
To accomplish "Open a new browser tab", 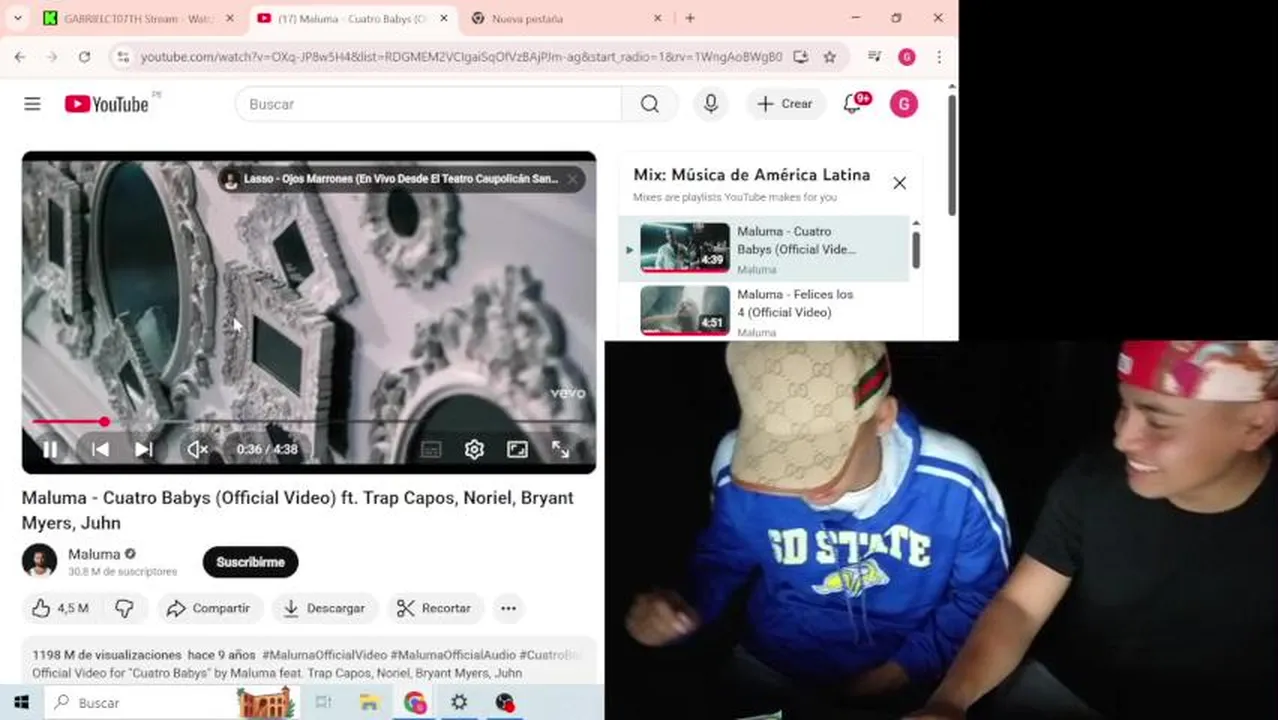I will coord(690,18).
